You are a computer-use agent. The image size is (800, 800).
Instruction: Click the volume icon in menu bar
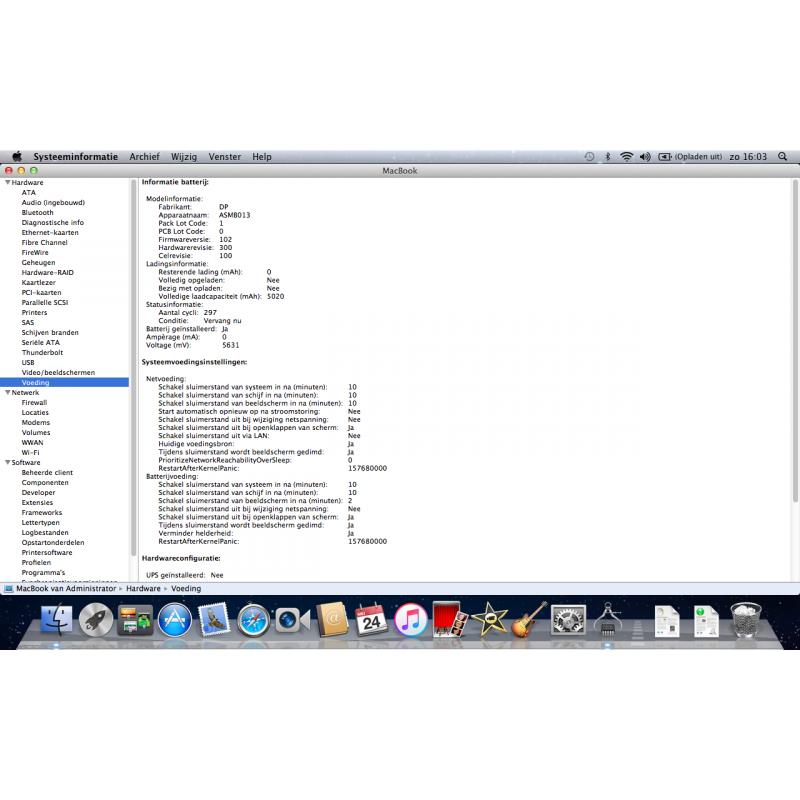point(645,157)
